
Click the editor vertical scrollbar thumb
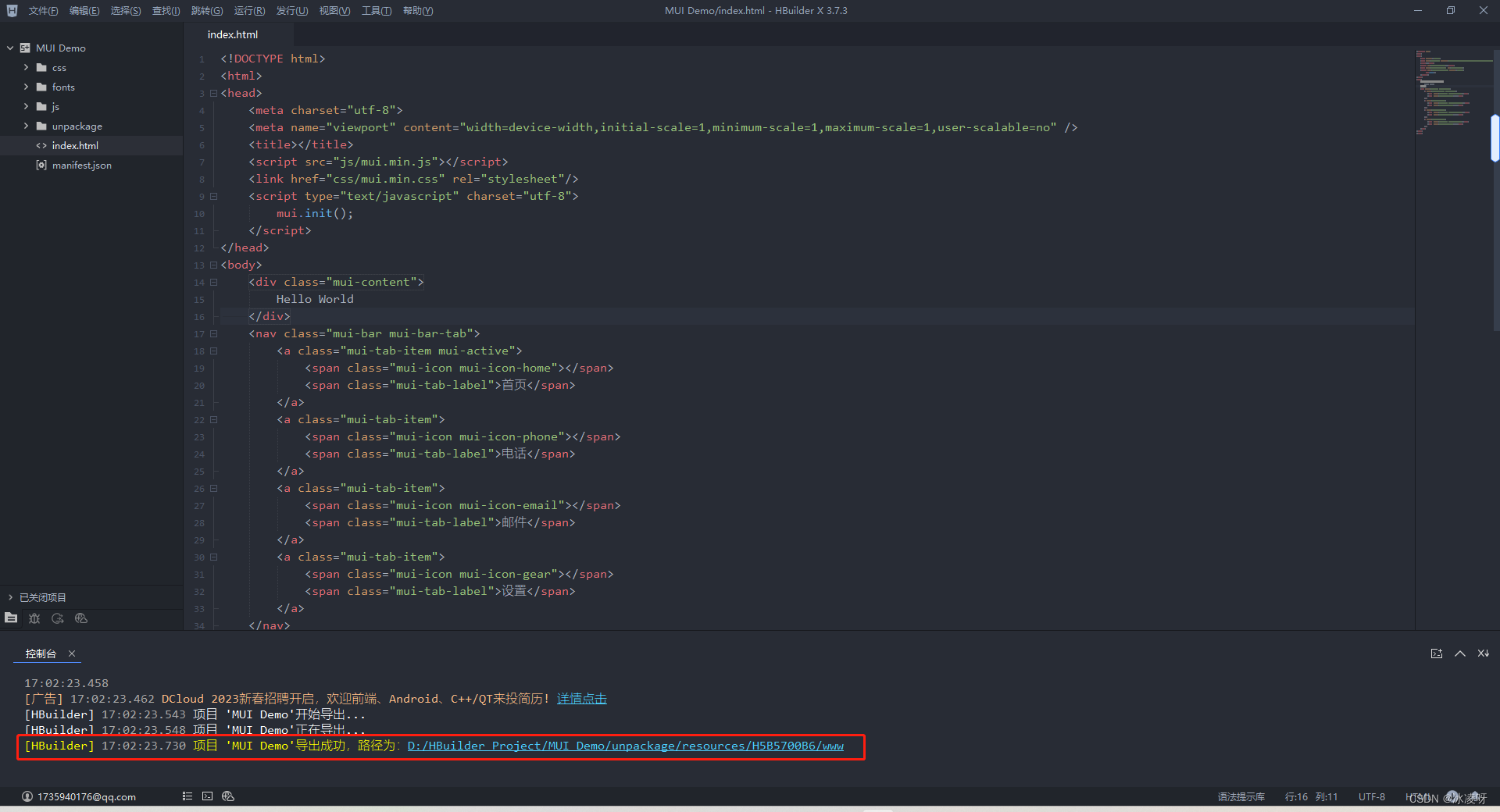click(x=1495, y=138)
